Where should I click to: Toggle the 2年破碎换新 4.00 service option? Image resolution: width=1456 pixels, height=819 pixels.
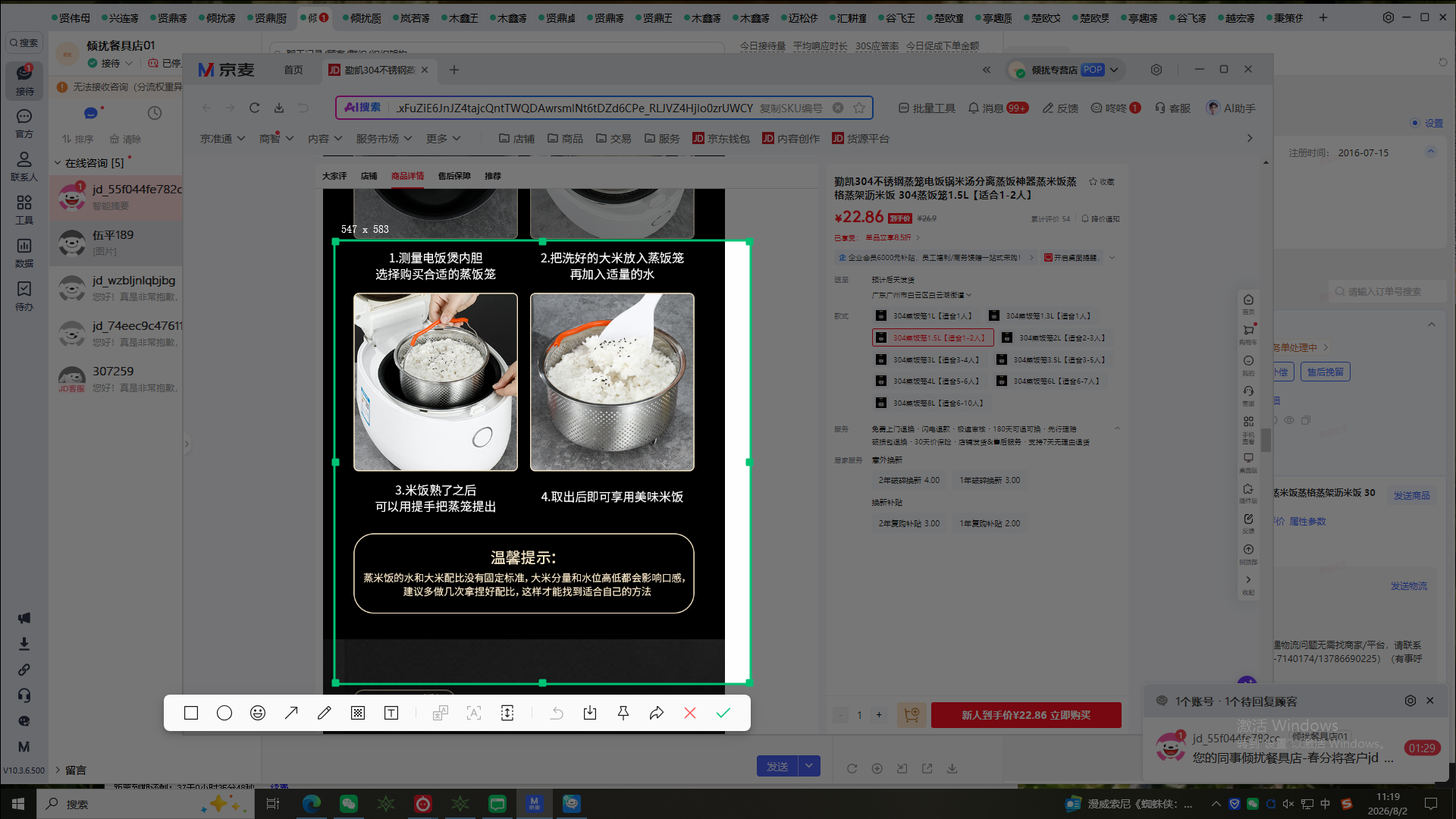[x=908, y=480]
